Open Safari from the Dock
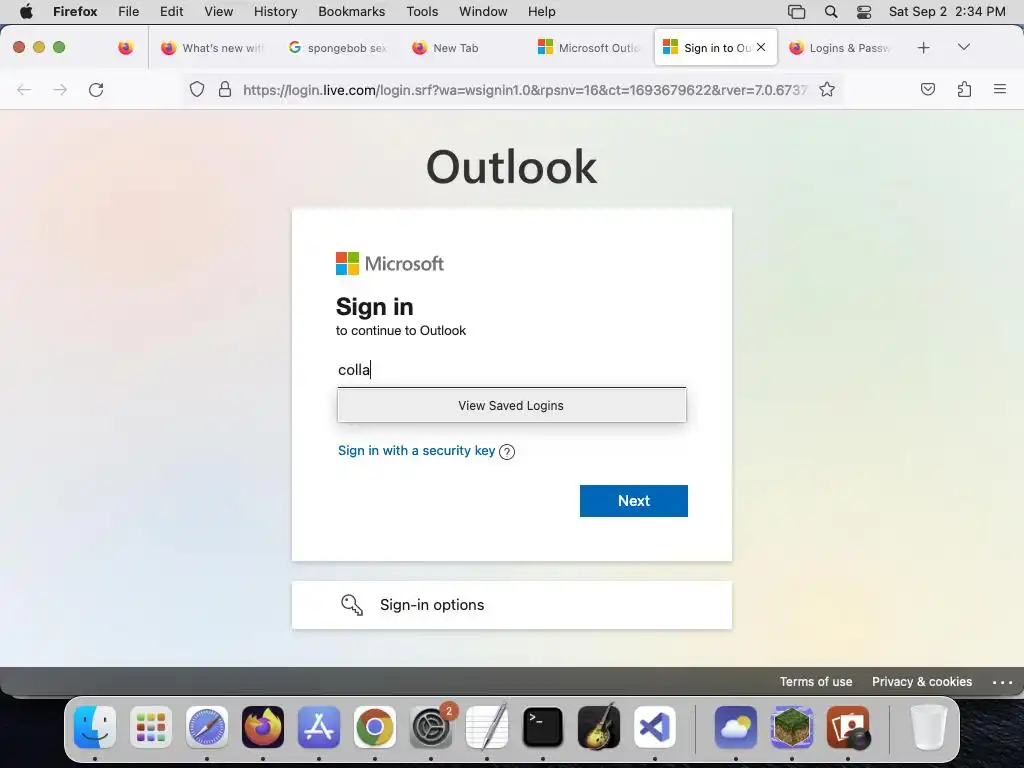This screenshot has height=768, width=1024. pos(207,727)
